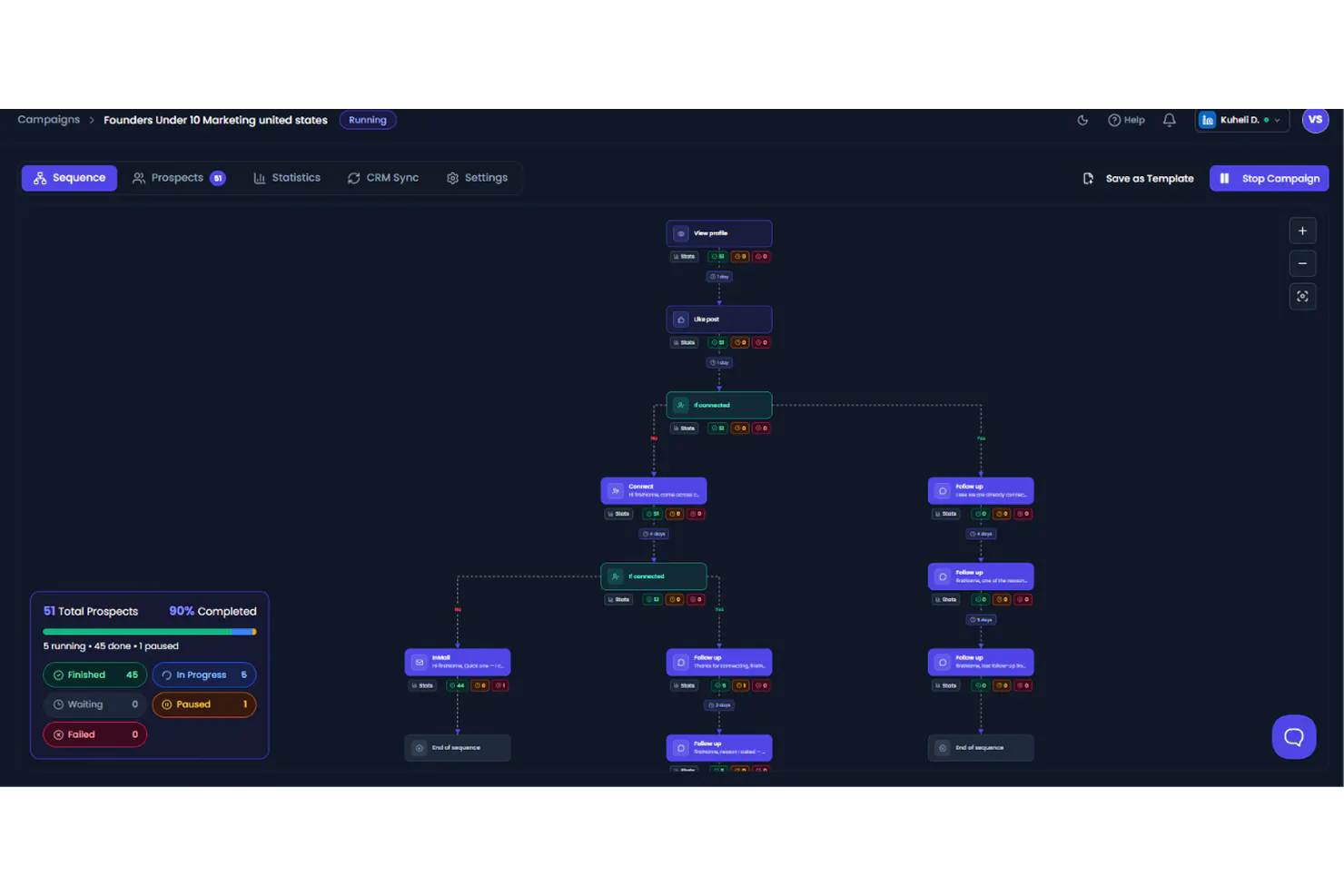Click 4 days delay in right branch
Image resolution: width=1344 pixels, height=896 pixels.
tap(981, 534)
